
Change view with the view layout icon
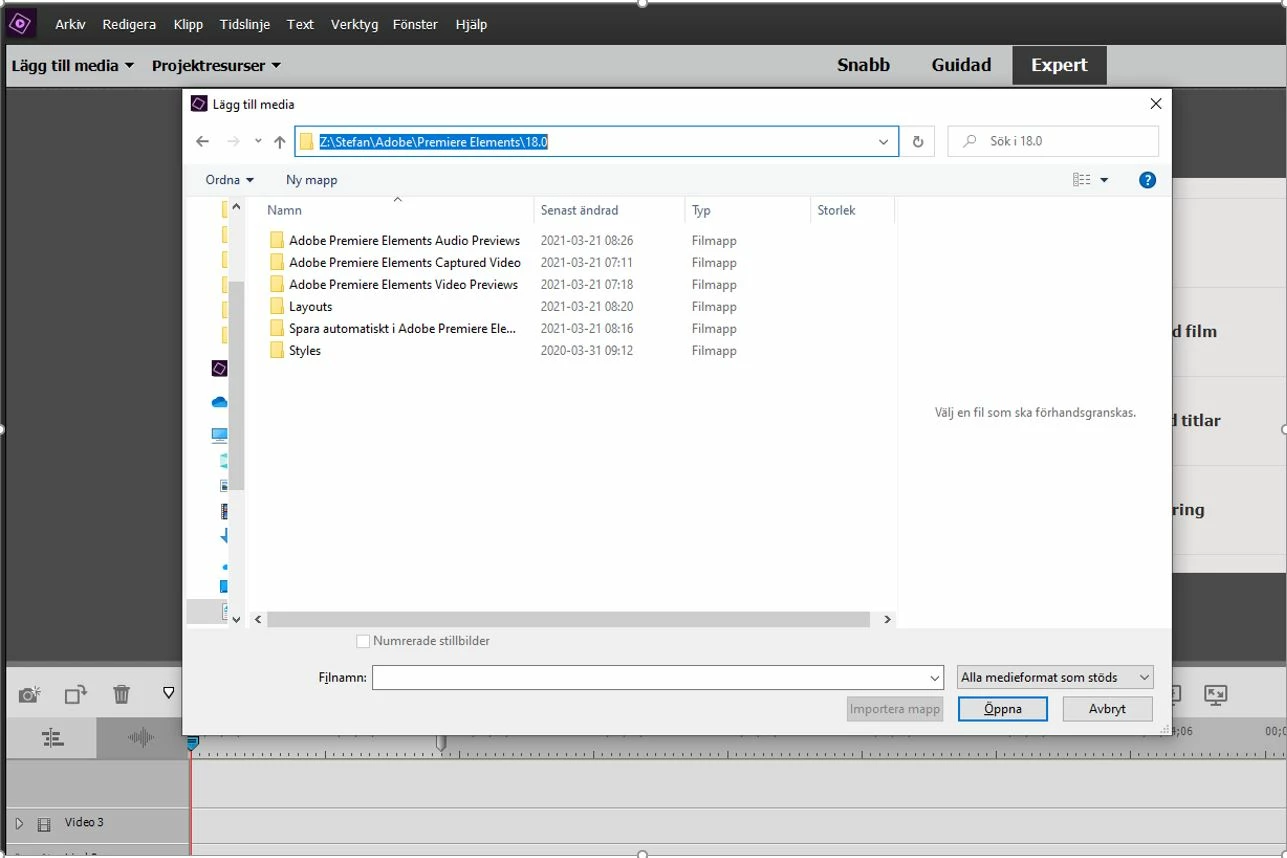click(1081, 180)
